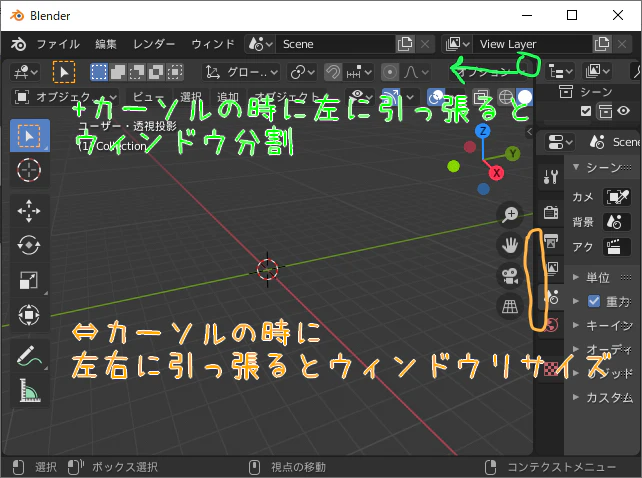The image size is (642, 478).
Task: Toggle viewport gizmos display button
Action: tap(391, 97)
